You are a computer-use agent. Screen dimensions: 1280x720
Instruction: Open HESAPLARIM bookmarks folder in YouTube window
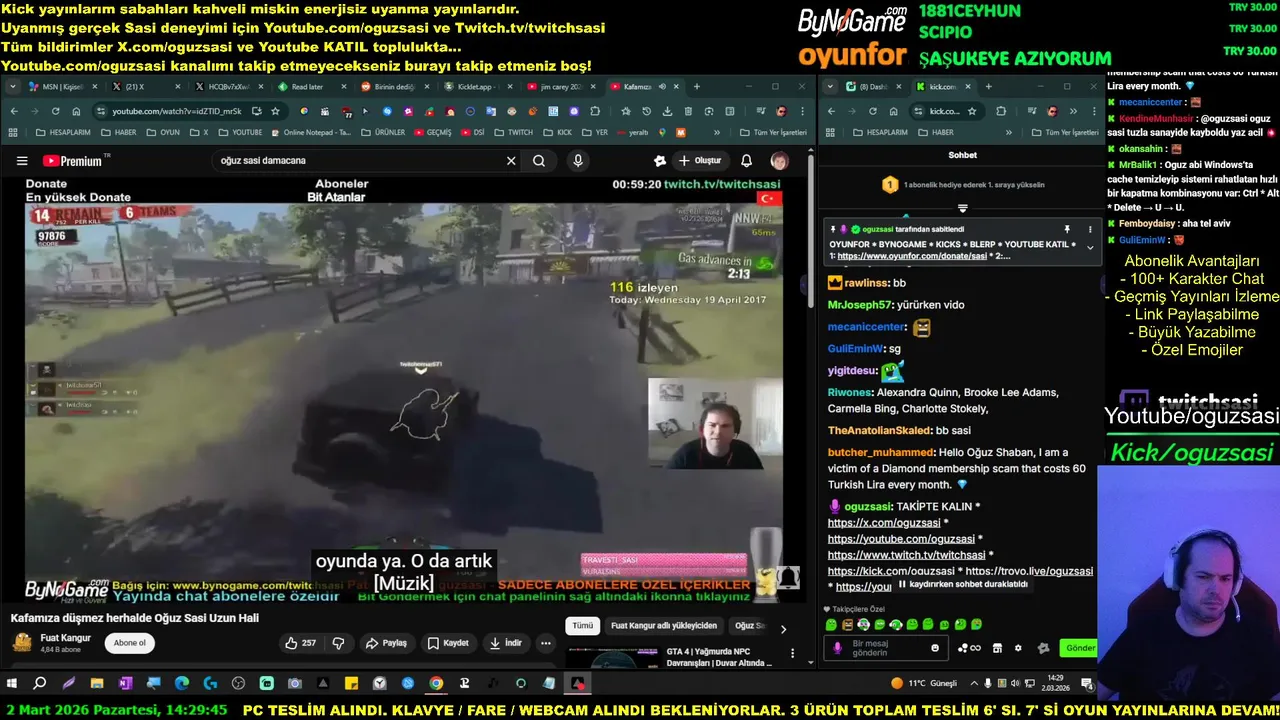(62, 132)
